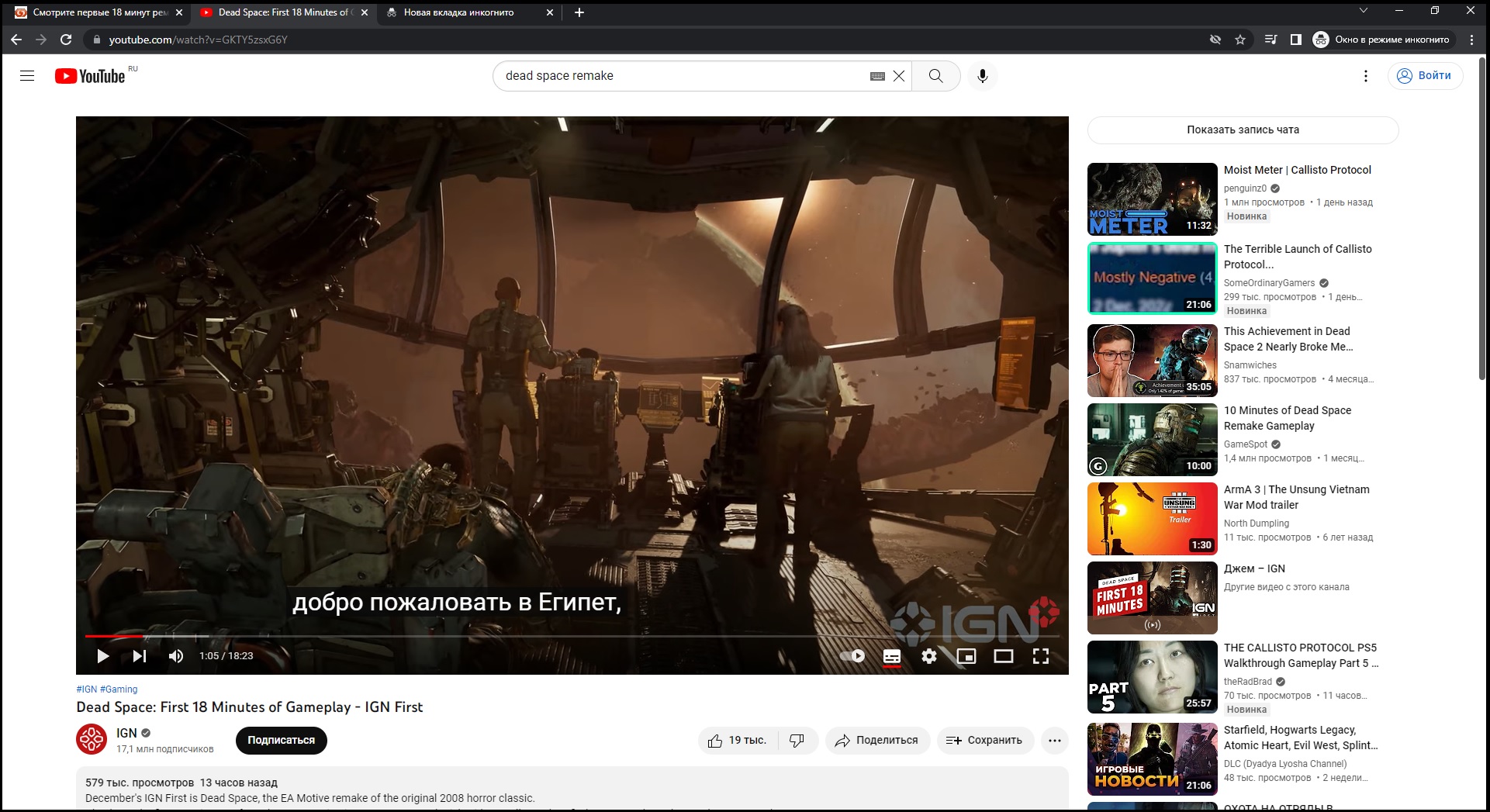This screenshot has height=812, width=1490.
Task: Toggle subtitles in the player
Action: 892,656
